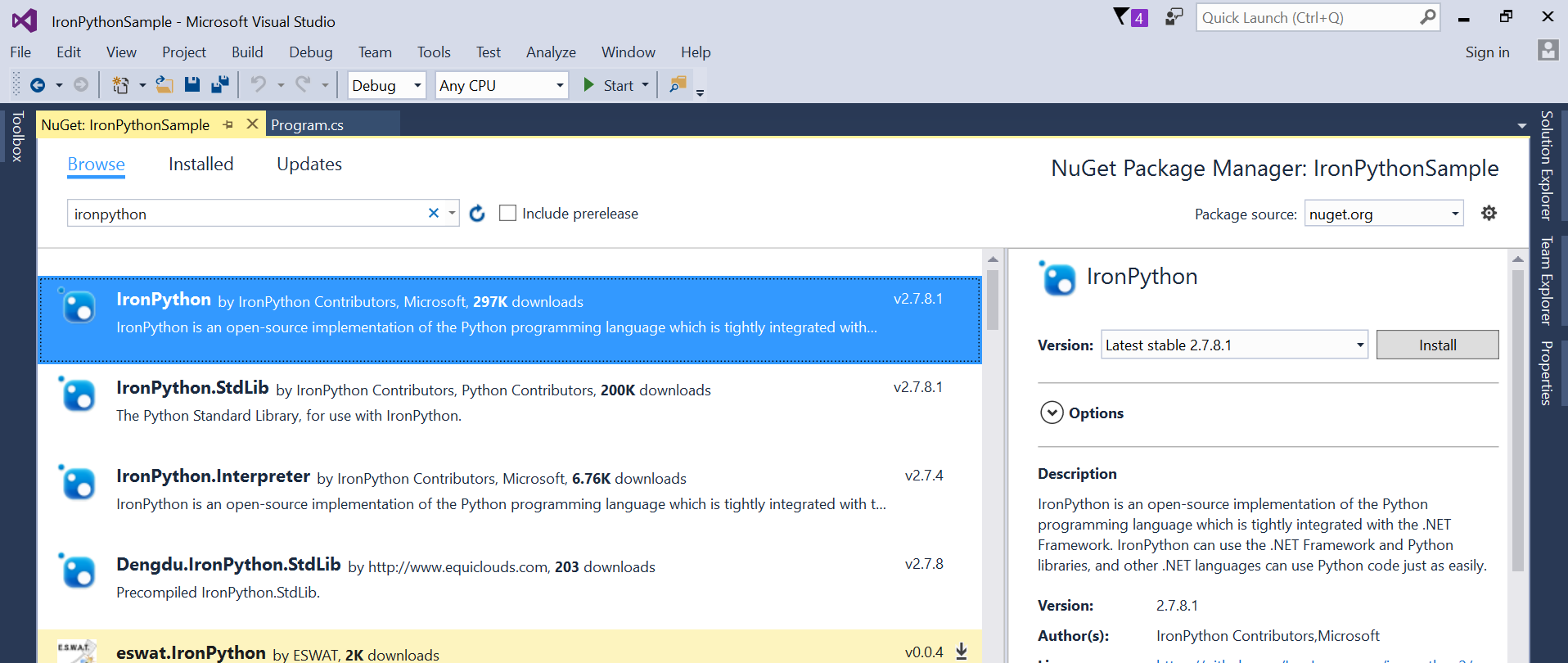The height and width of the screenshot is (663, 1568).
Task: Click the IronPython.Interpreter package icon
Action: [78, 483]
